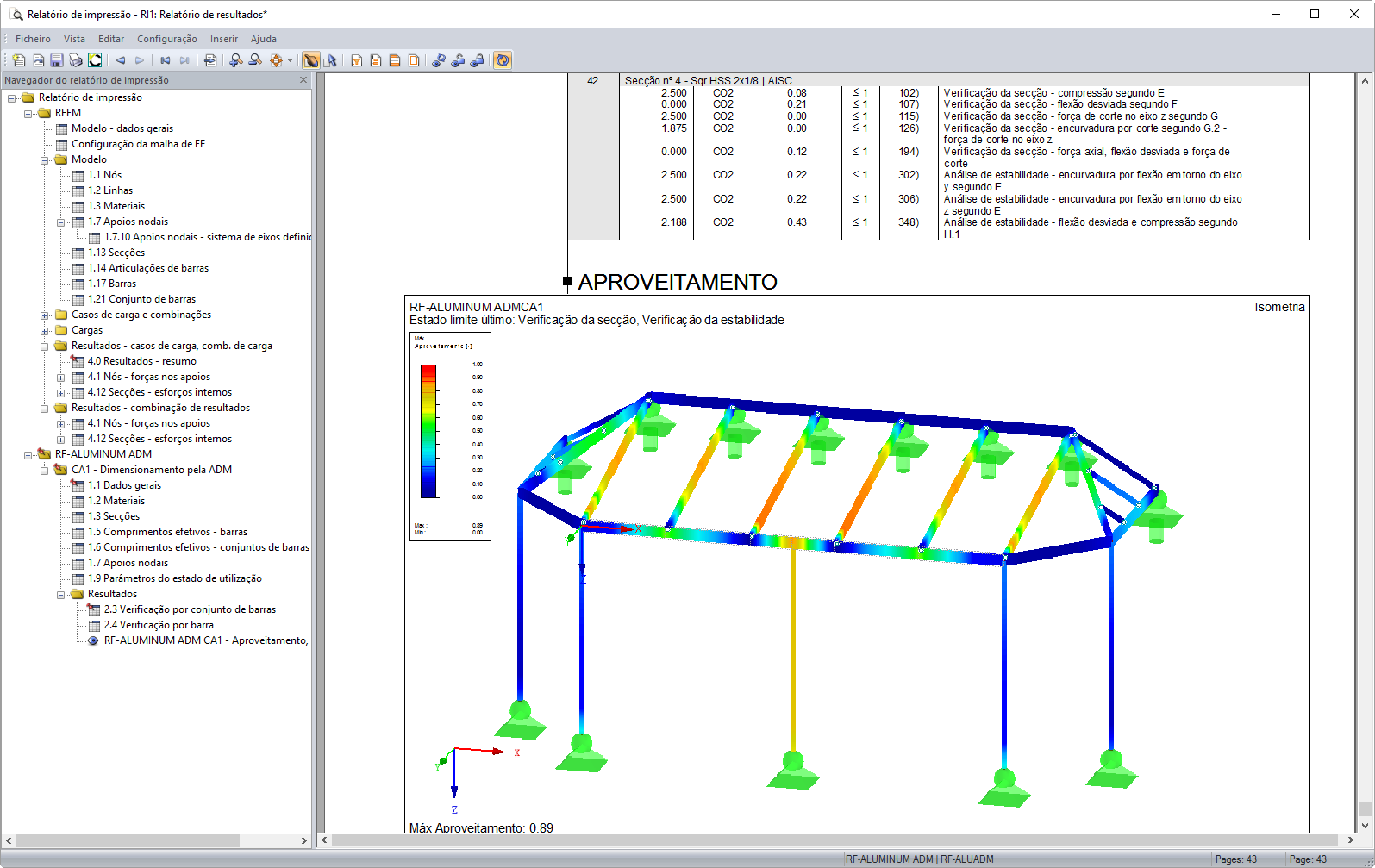Select Modelo - dados gerais in the navigator
The image size is (1375, 868).
122,128
